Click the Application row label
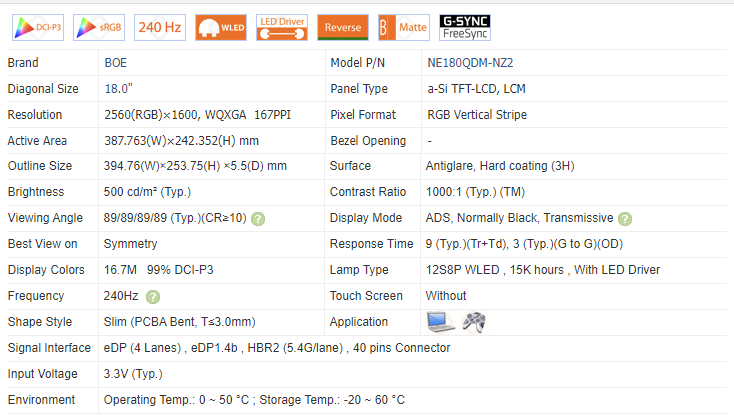This screenshot has width=734, height=419. coord(359,322)
